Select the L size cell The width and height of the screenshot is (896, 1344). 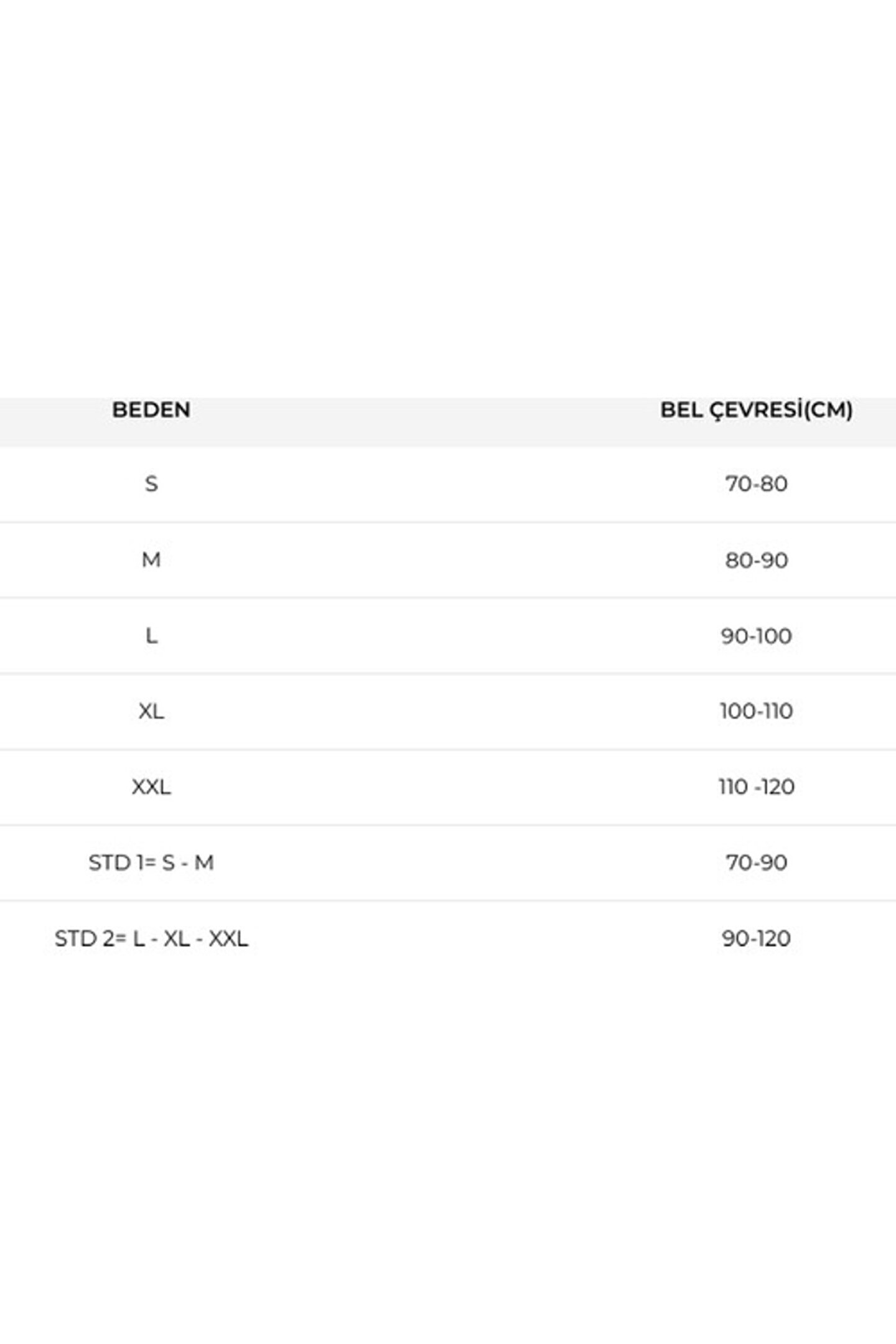(151, 636)
